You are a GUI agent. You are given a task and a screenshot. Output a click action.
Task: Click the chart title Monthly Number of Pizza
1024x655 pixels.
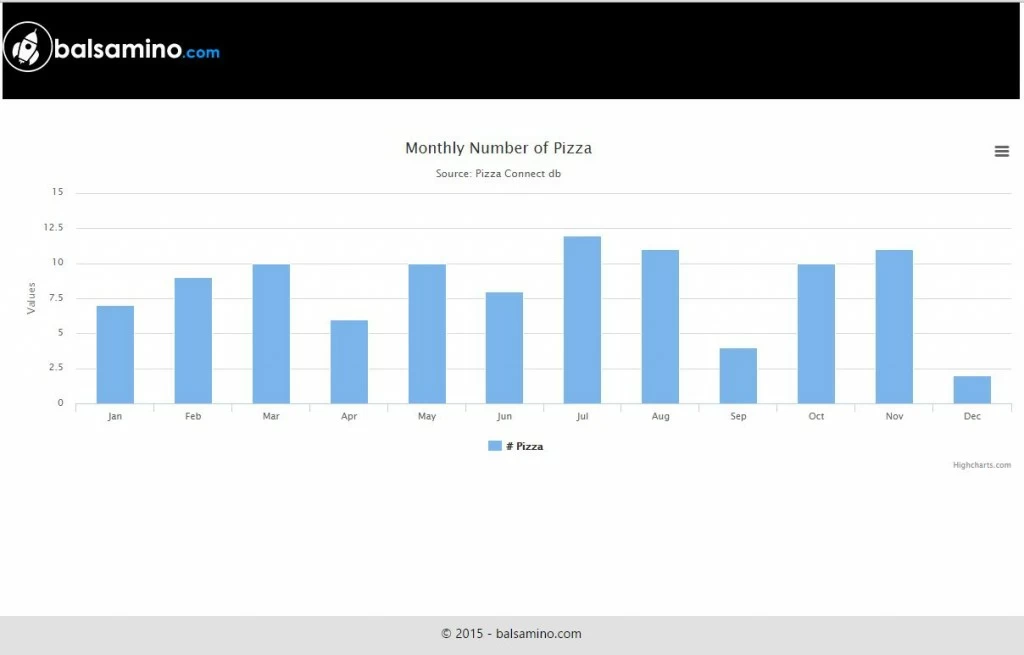(x=498, y=148)
